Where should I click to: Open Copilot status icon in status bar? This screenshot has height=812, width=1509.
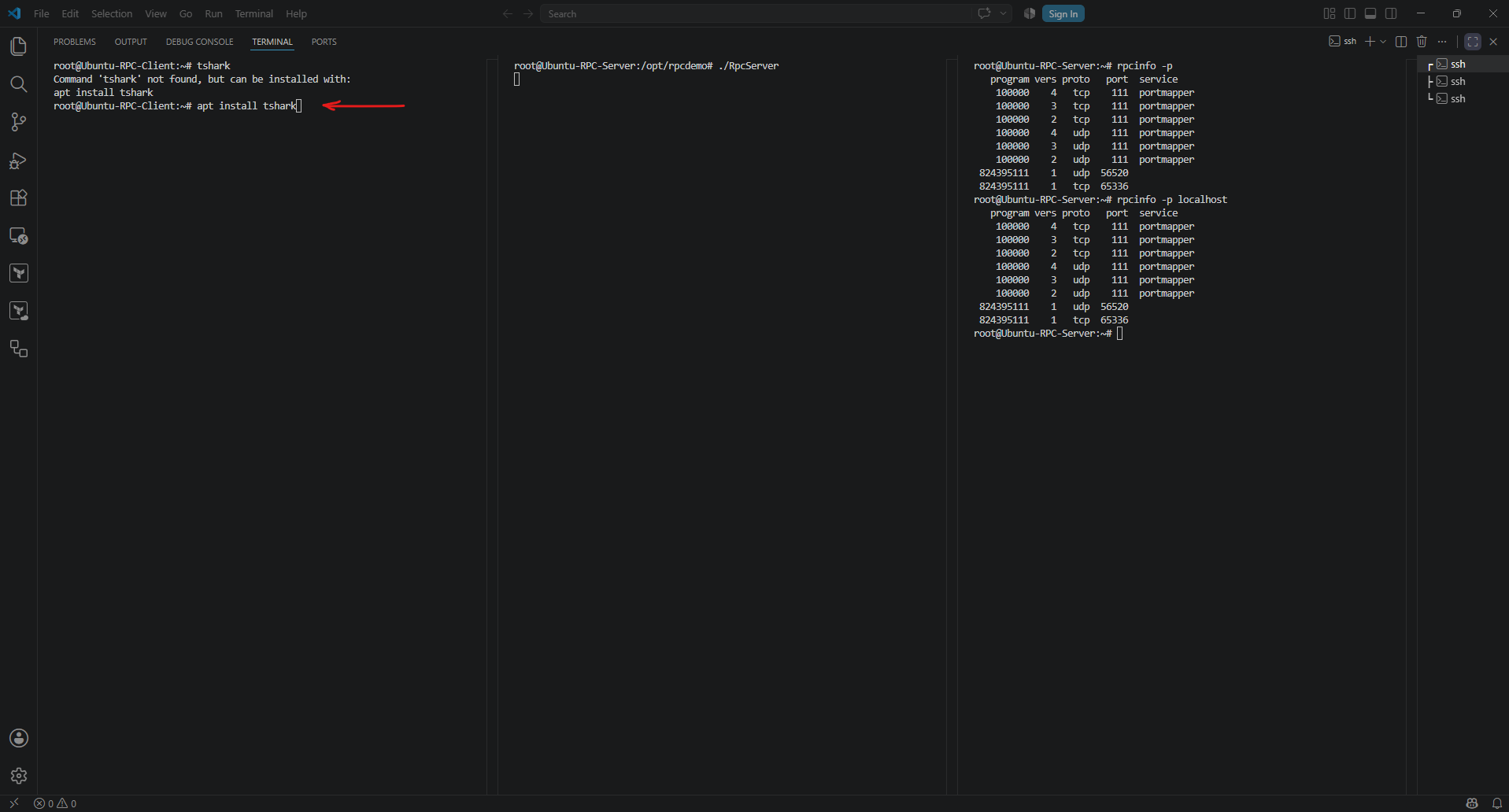click(1472, 803)
